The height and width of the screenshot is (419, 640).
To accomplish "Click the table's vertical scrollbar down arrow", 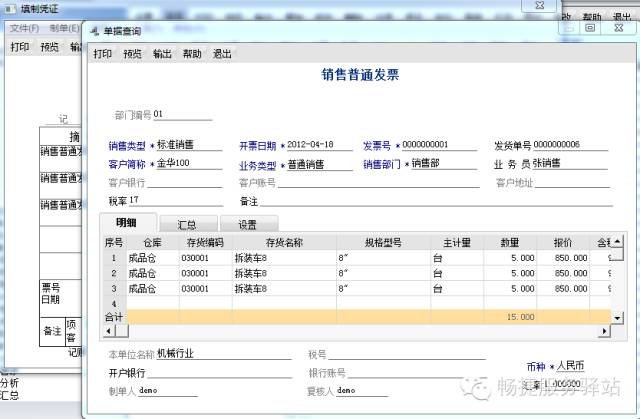I will [x=617, y=317].
